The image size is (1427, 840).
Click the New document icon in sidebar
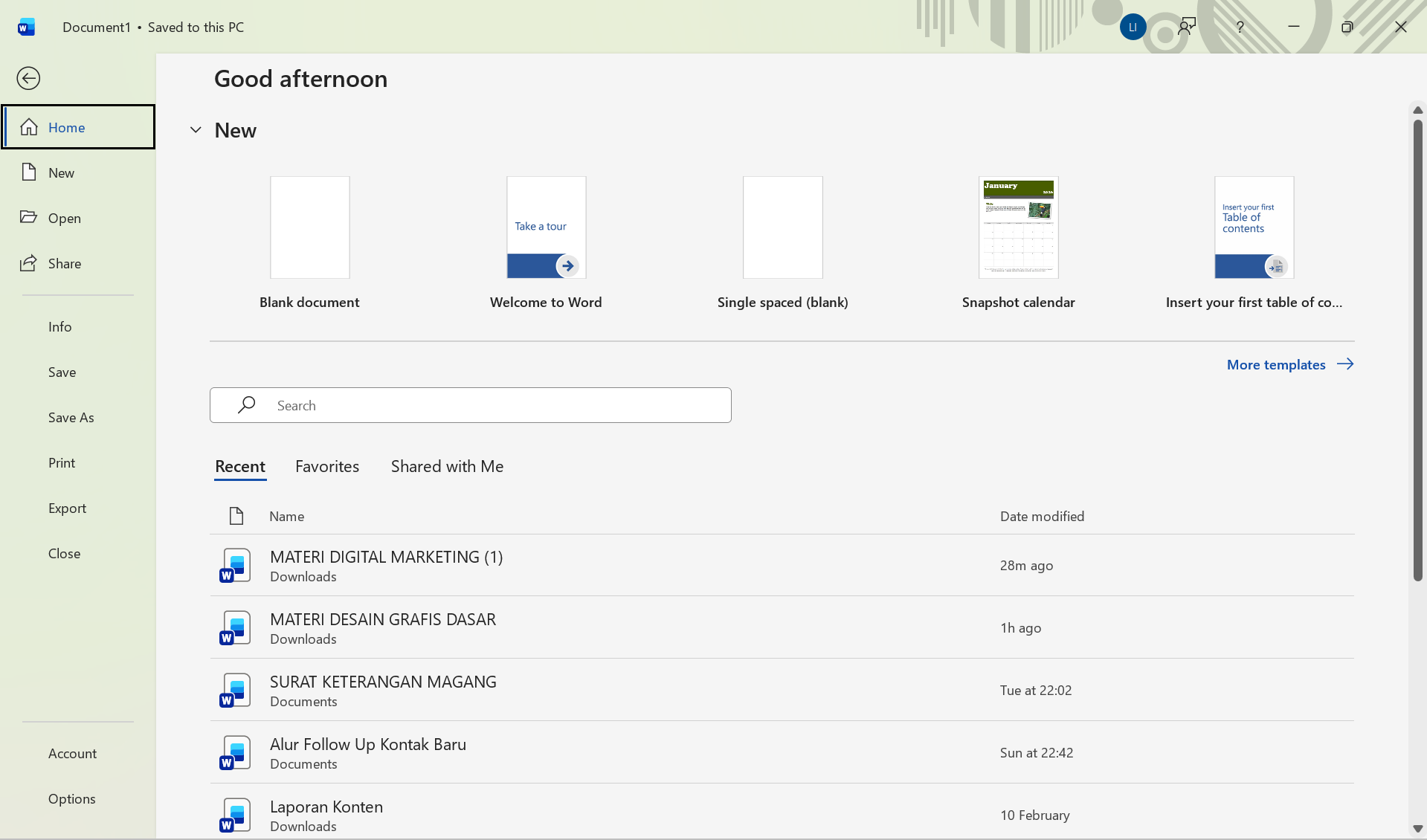coord(29,172)
